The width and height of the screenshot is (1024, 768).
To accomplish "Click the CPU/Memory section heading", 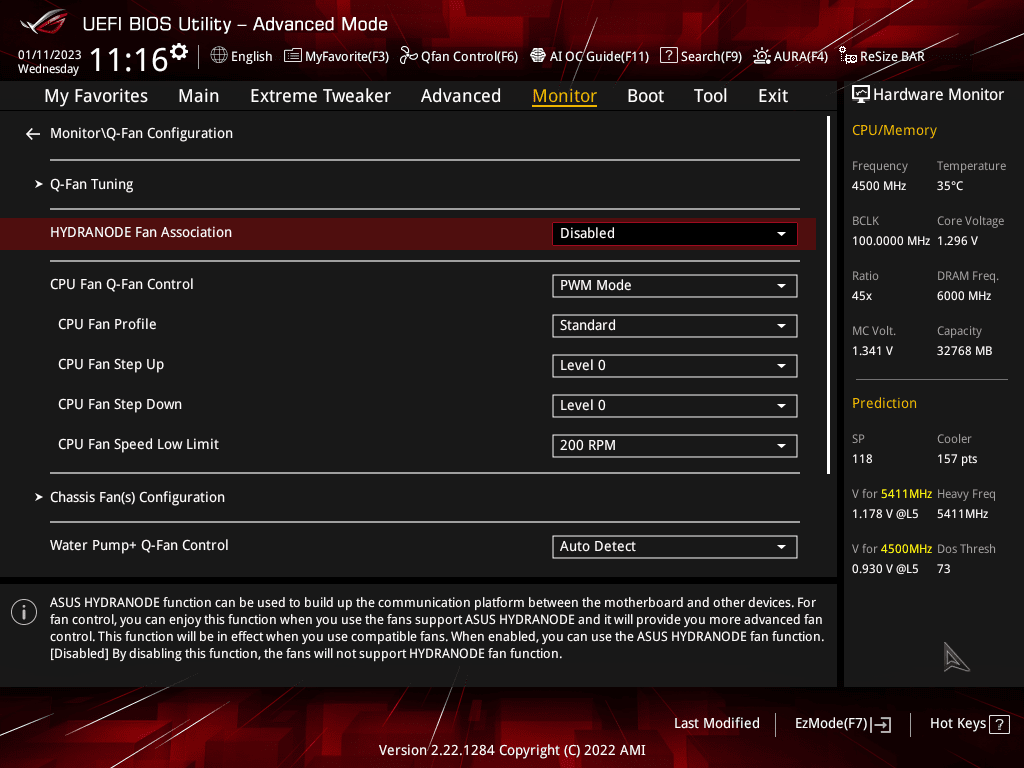I will [x=894, y=131].
